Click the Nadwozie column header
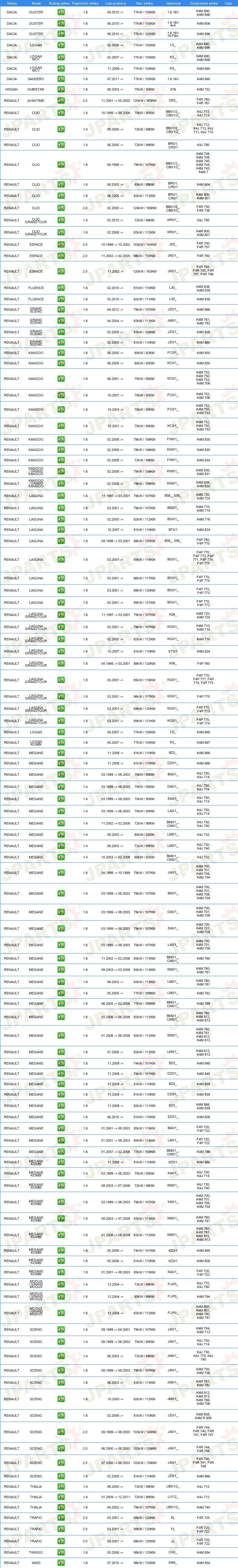The width and height of the screenshot is (238, 1568). (x=173, y=3)
